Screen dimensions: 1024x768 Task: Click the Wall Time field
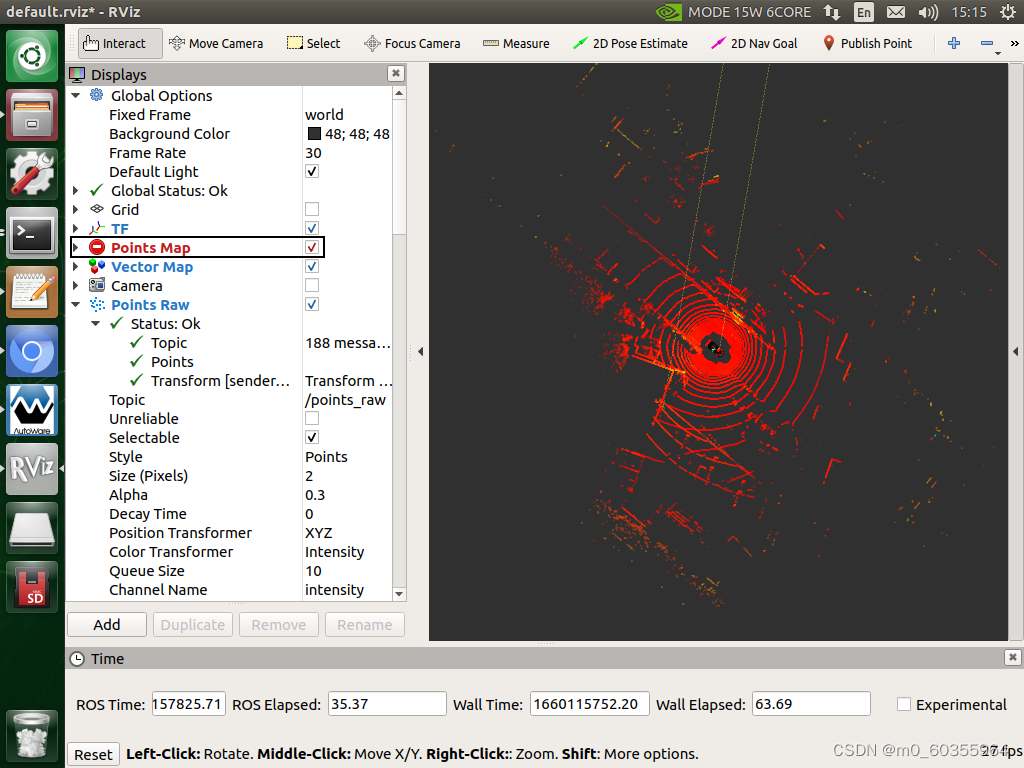[x=590, y=704]
